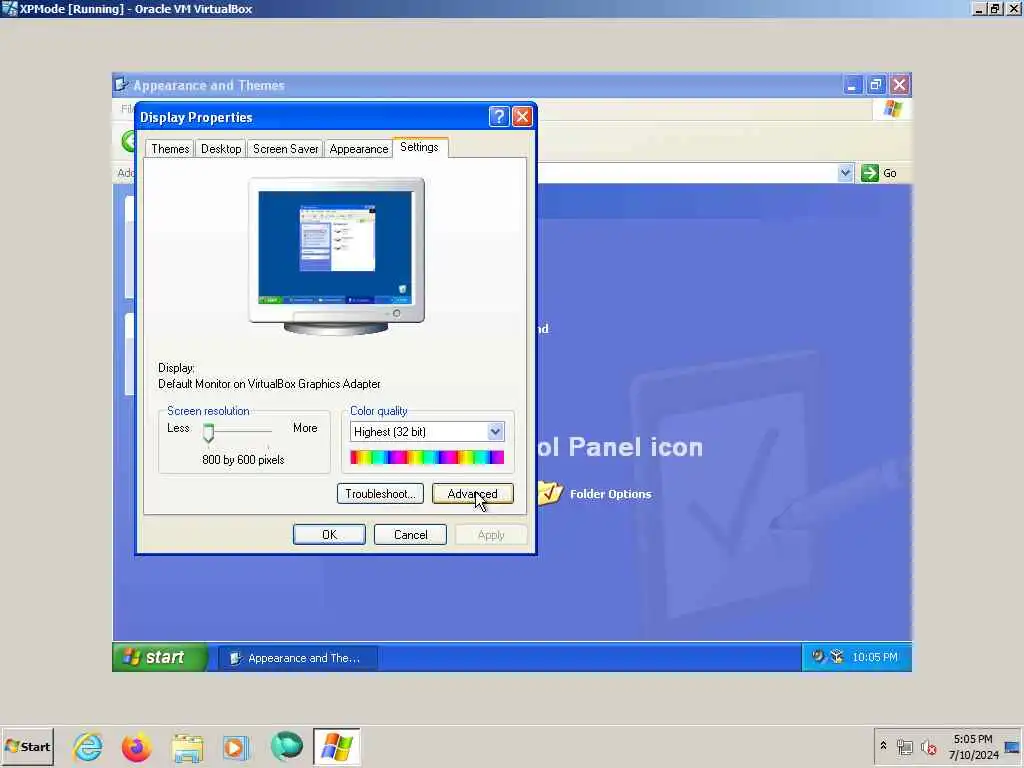Switch to the Desktop tab
The image size is (1024, 768).
click(x=221, y=149)
